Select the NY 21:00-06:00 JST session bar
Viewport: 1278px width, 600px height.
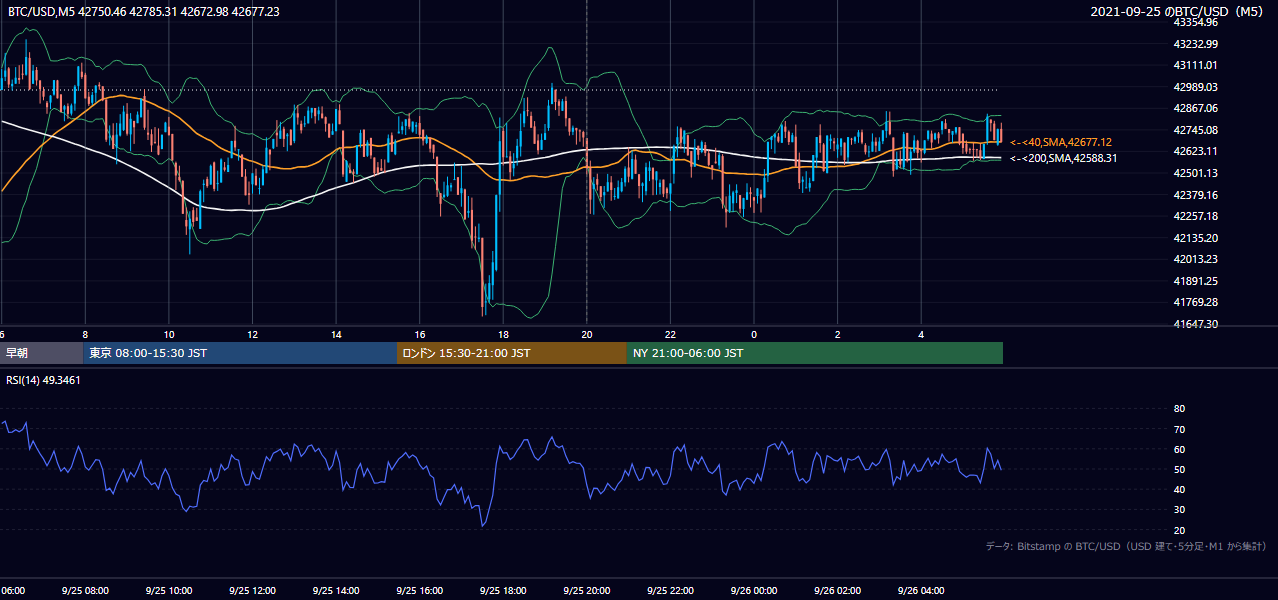coord(815,353)
